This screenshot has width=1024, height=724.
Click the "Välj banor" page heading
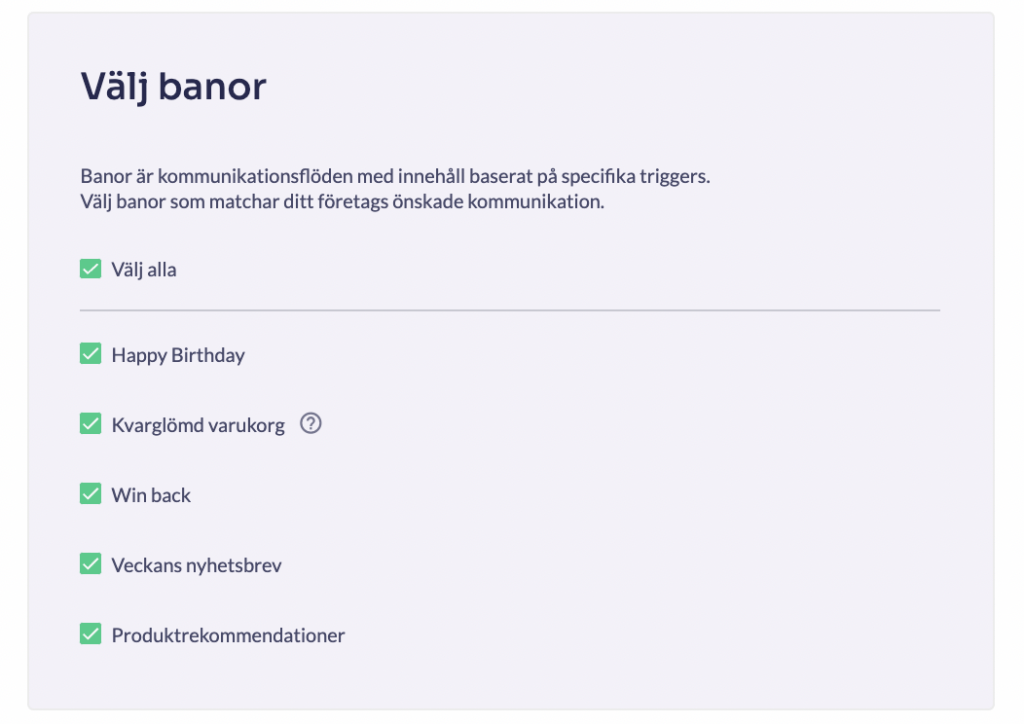point(173,88)
